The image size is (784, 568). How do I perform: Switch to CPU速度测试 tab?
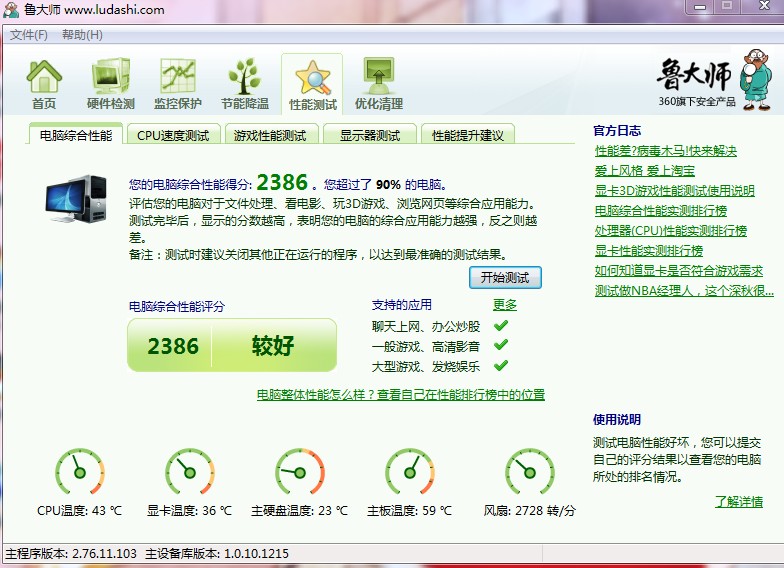pos(173,135)
